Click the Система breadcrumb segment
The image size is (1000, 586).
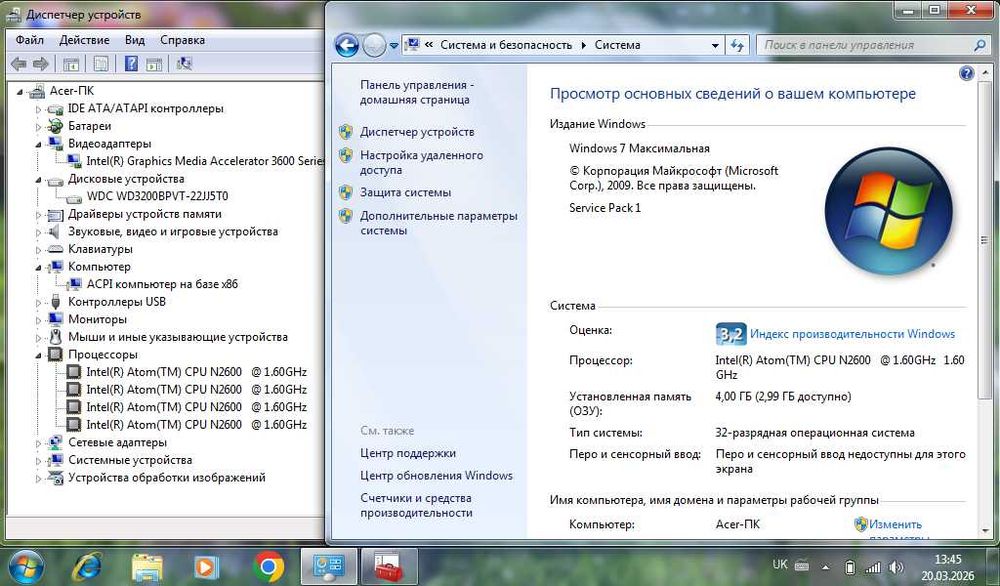pos(617,45)
